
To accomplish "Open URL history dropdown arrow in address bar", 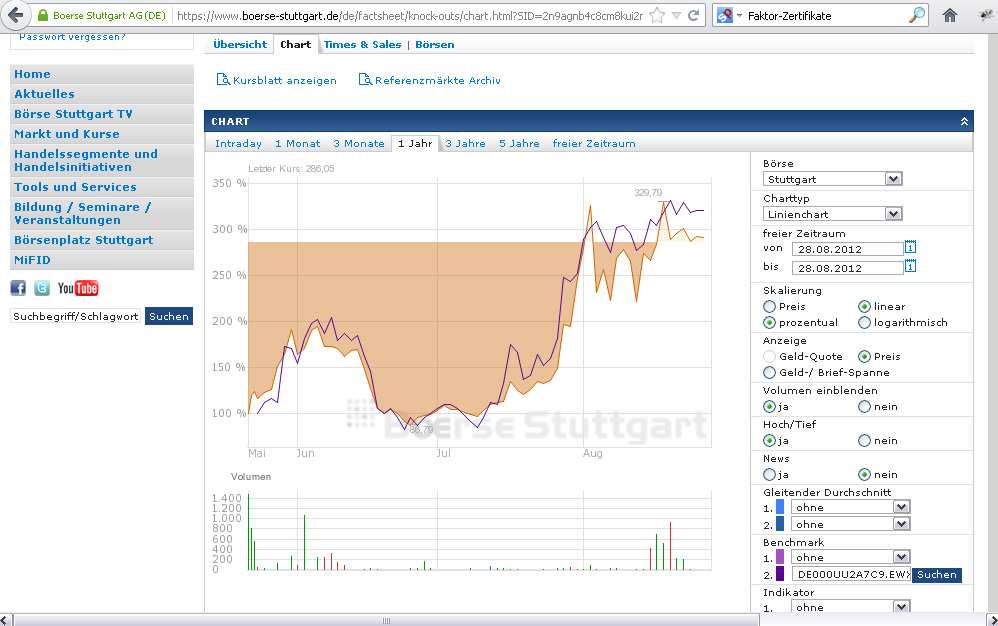I will [677, 15].
